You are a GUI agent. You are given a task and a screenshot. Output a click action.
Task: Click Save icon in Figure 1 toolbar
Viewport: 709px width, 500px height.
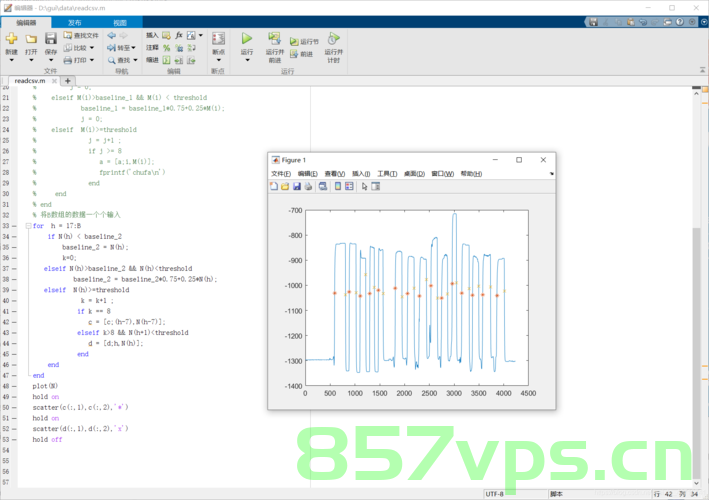click(297, 186)
